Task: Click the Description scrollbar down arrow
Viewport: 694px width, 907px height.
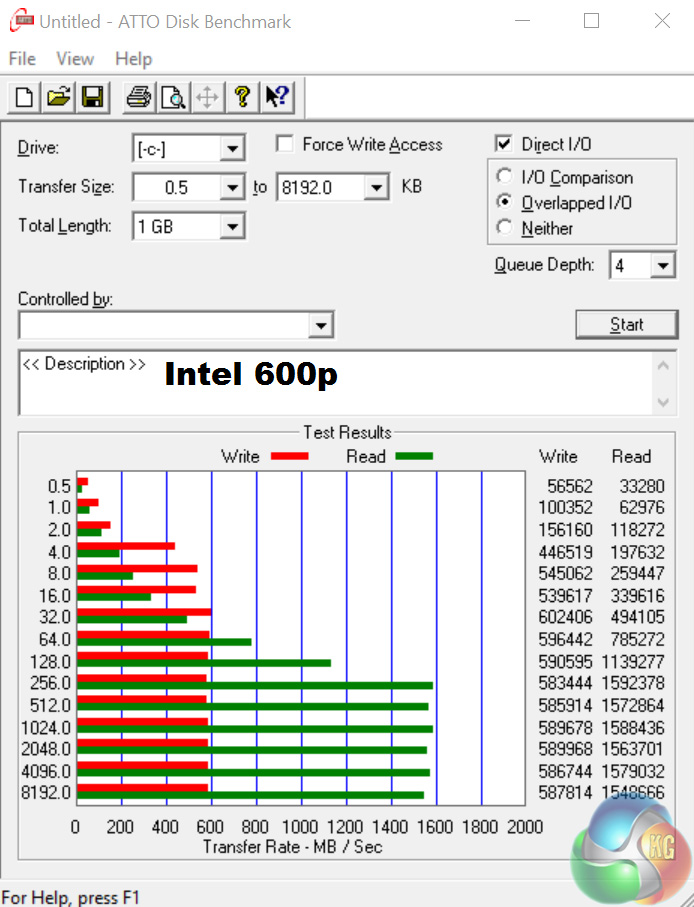Action: [663, 402]
